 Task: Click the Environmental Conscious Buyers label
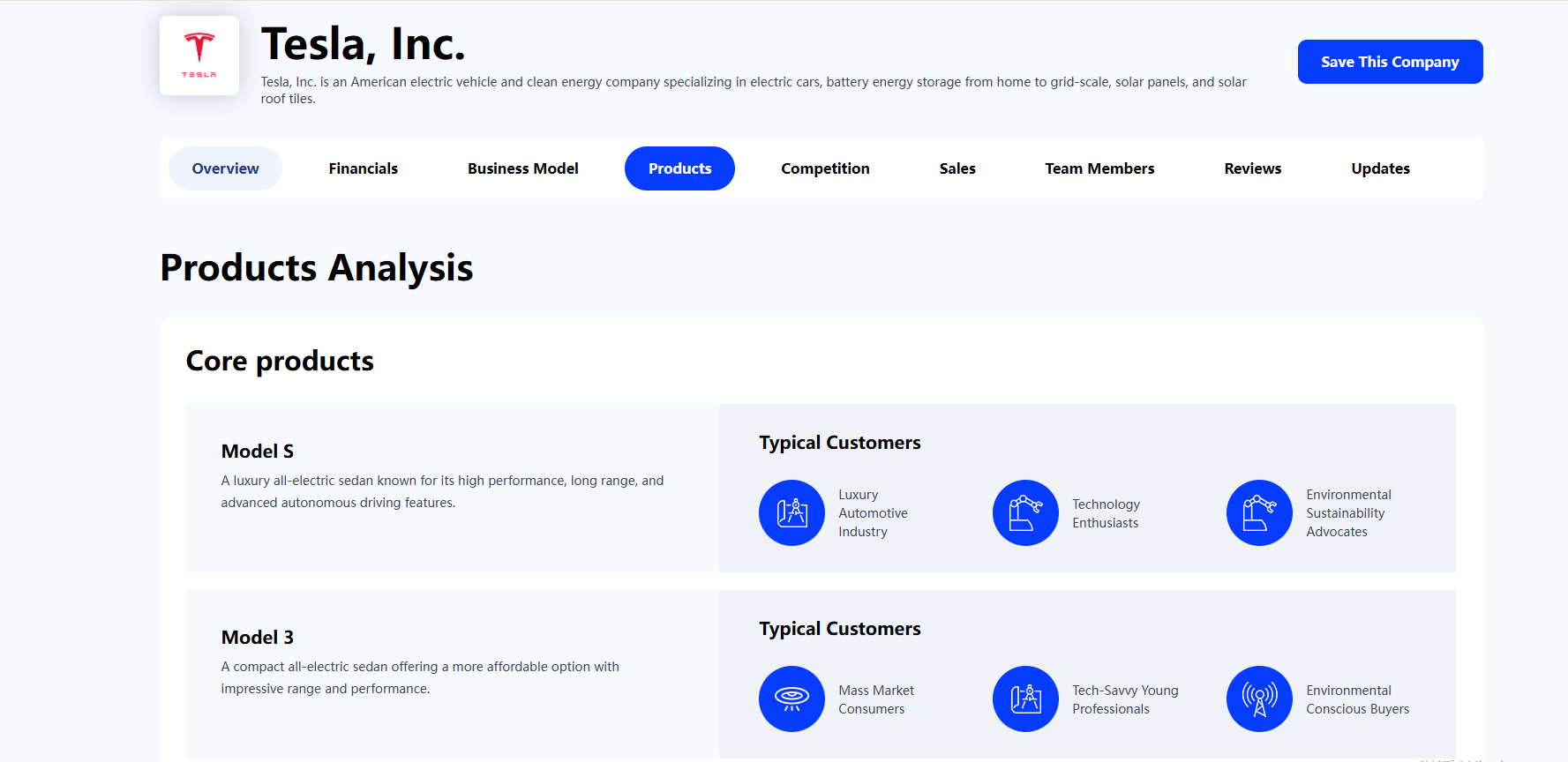click(x=1357, y=699)
